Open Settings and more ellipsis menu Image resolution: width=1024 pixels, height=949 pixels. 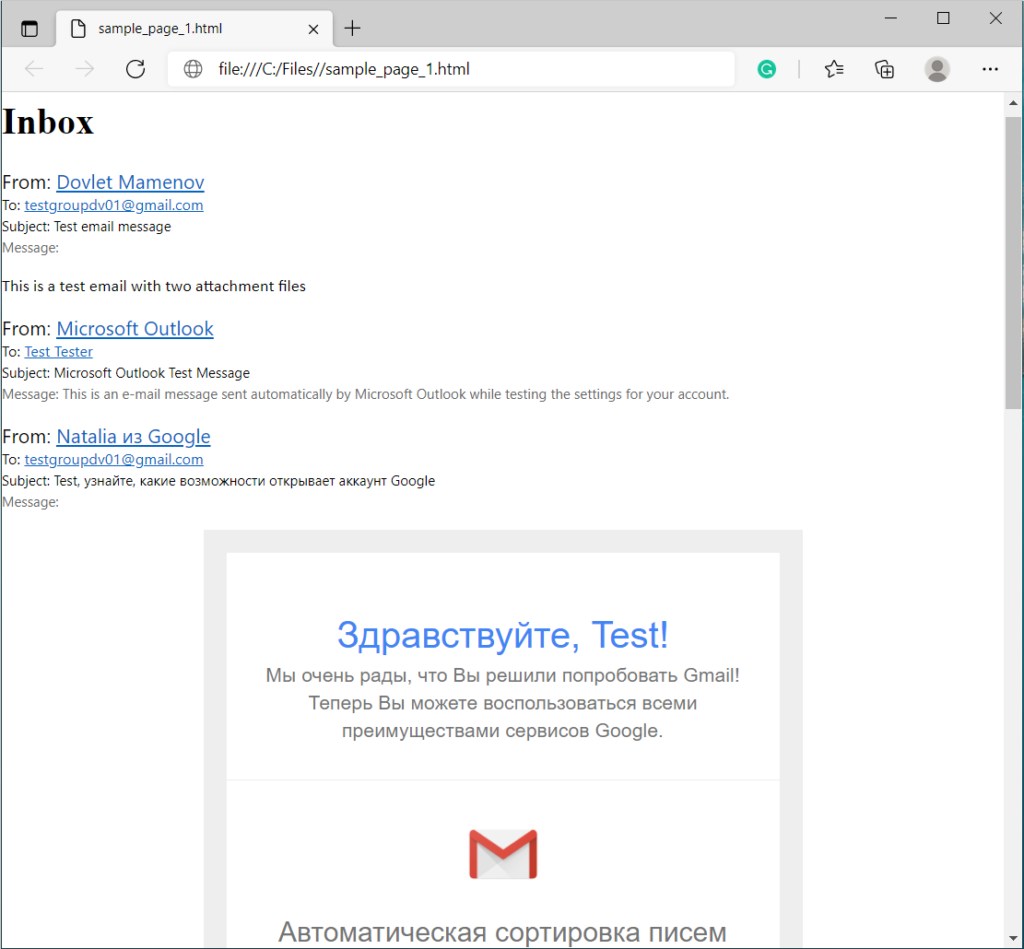click(990, 69)
